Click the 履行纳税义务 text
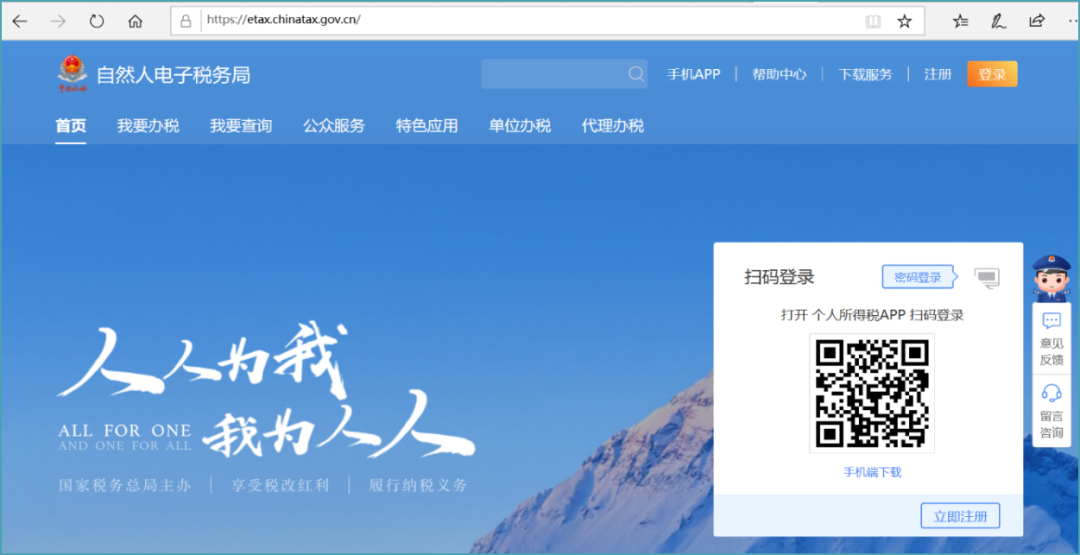Screen dimensions: 1080x555 click(x=418, y=485)
